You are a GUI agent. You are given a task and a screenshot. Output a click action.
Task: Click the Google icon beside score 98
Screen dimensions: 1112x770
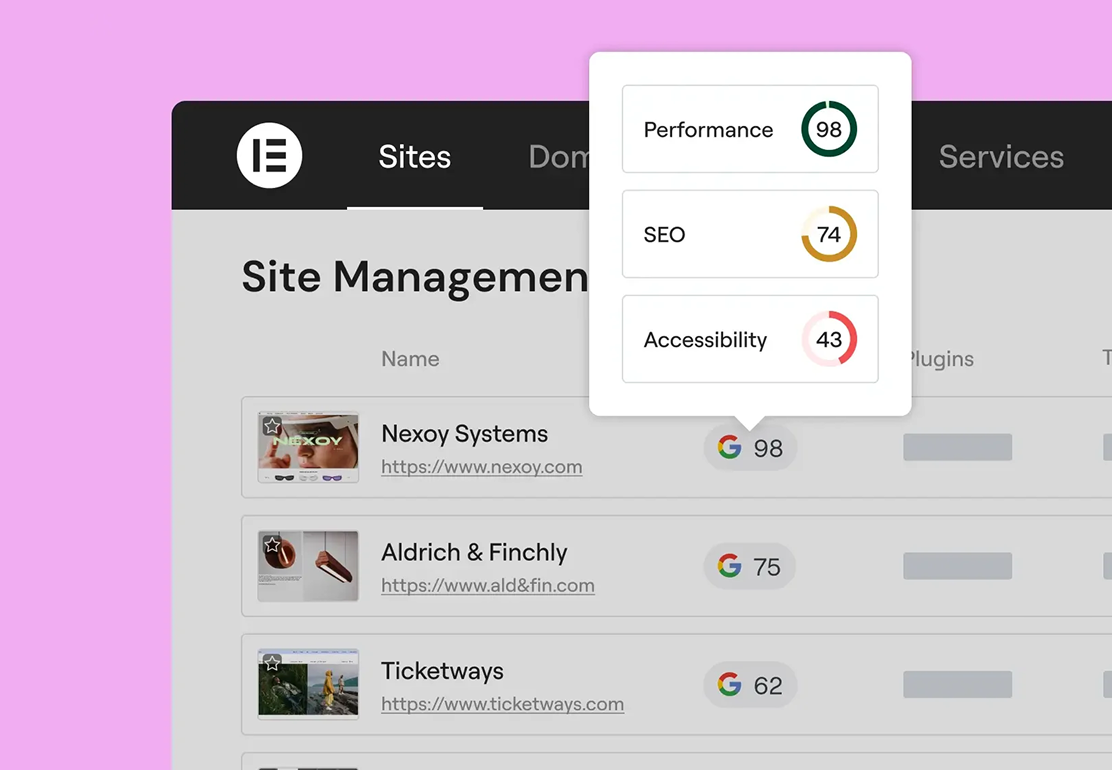click(x=729, y=447)
